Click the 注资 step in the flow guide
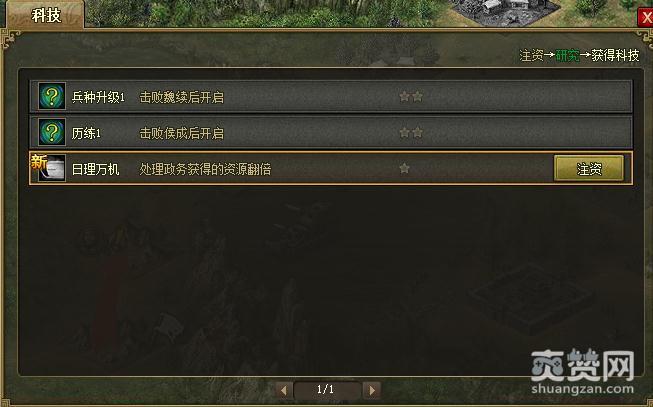Image resolution: width=653 pixels, height=407 pixels. point(531,55)
